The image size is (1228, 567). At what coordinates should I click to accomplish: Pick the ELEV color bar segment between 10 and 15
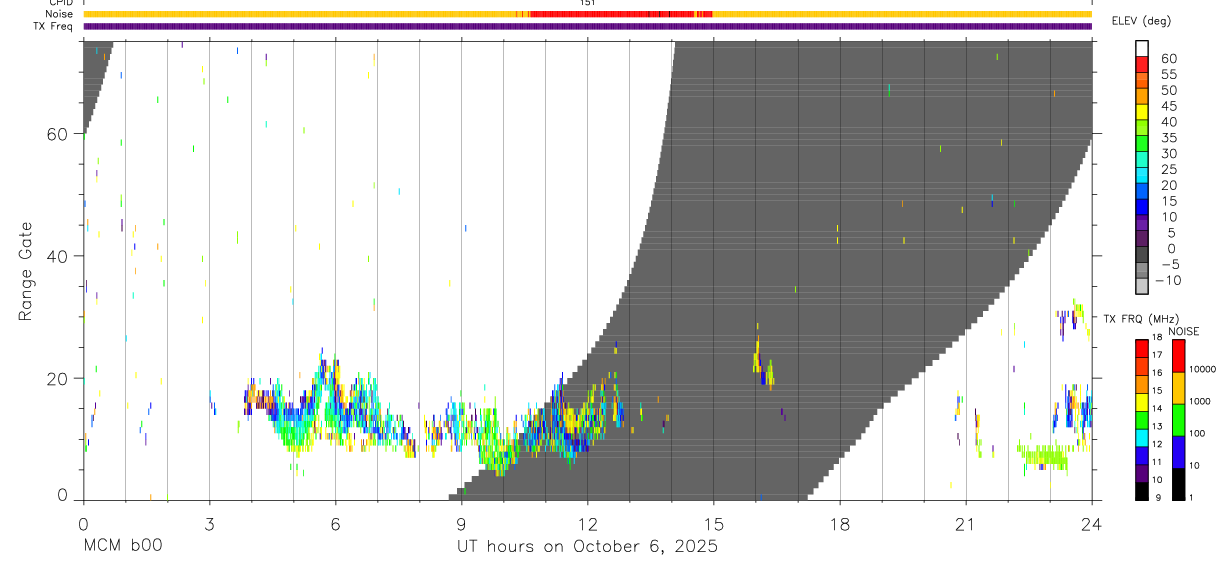[x=1142, y=209]
